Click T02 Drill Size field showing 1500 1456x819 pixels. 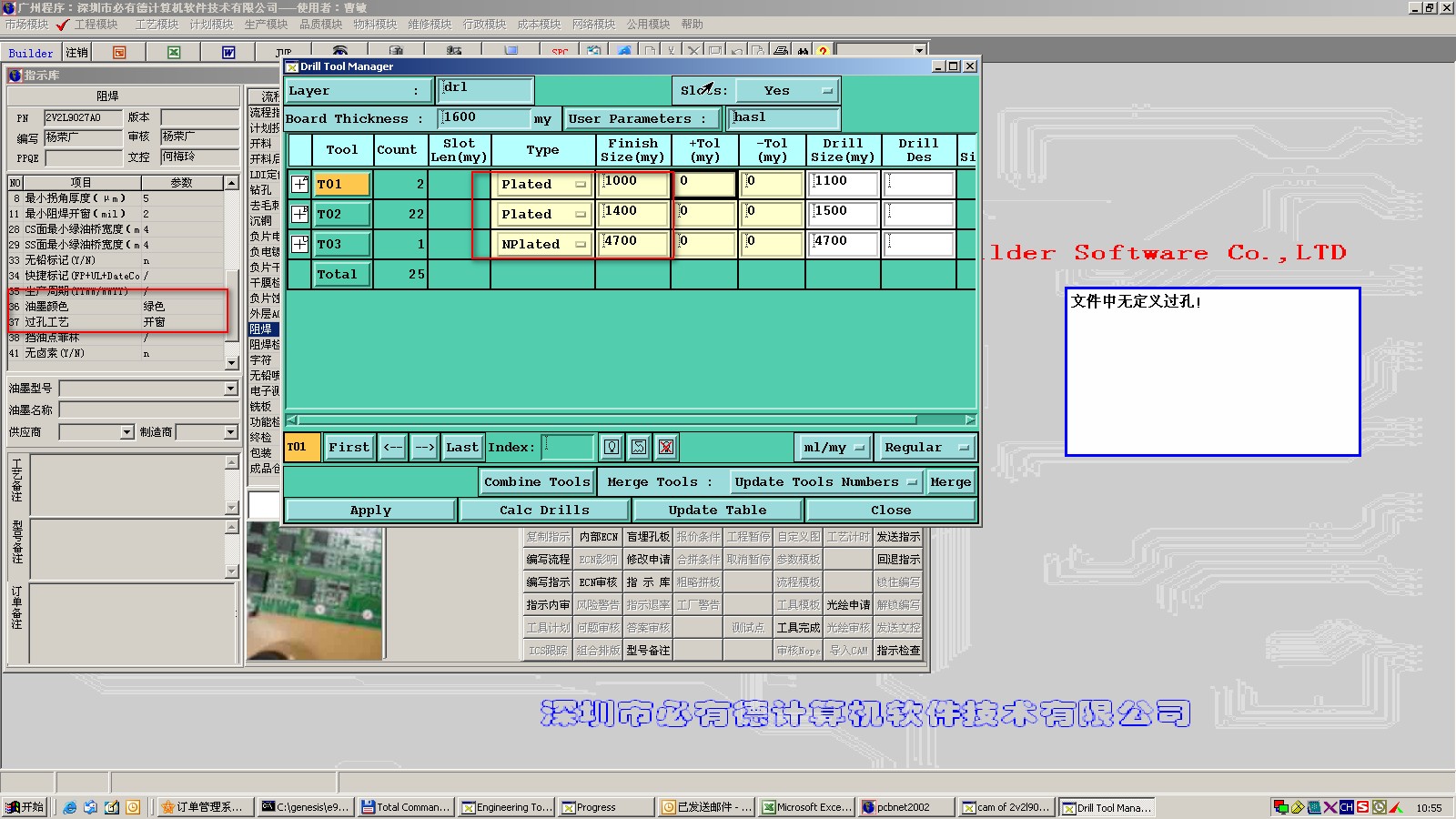(844, 214)
